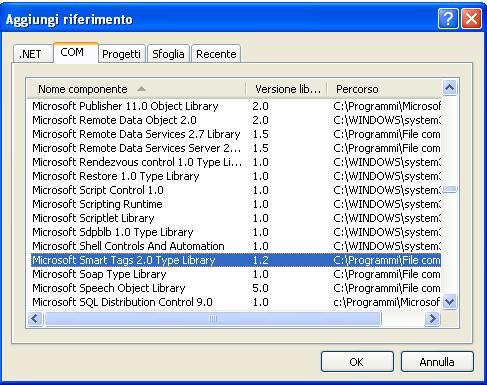Screen dimensions: 487x385
Task: Select Microsoft Scriptlet Library
Action: [236, 218]
